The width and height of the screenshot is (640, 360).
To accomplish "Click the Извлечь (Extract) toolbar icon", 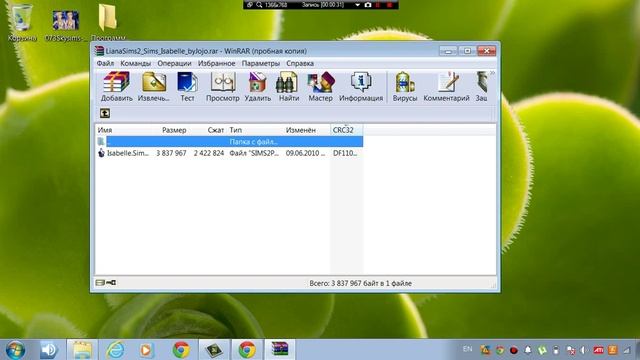I will point(153,86).
